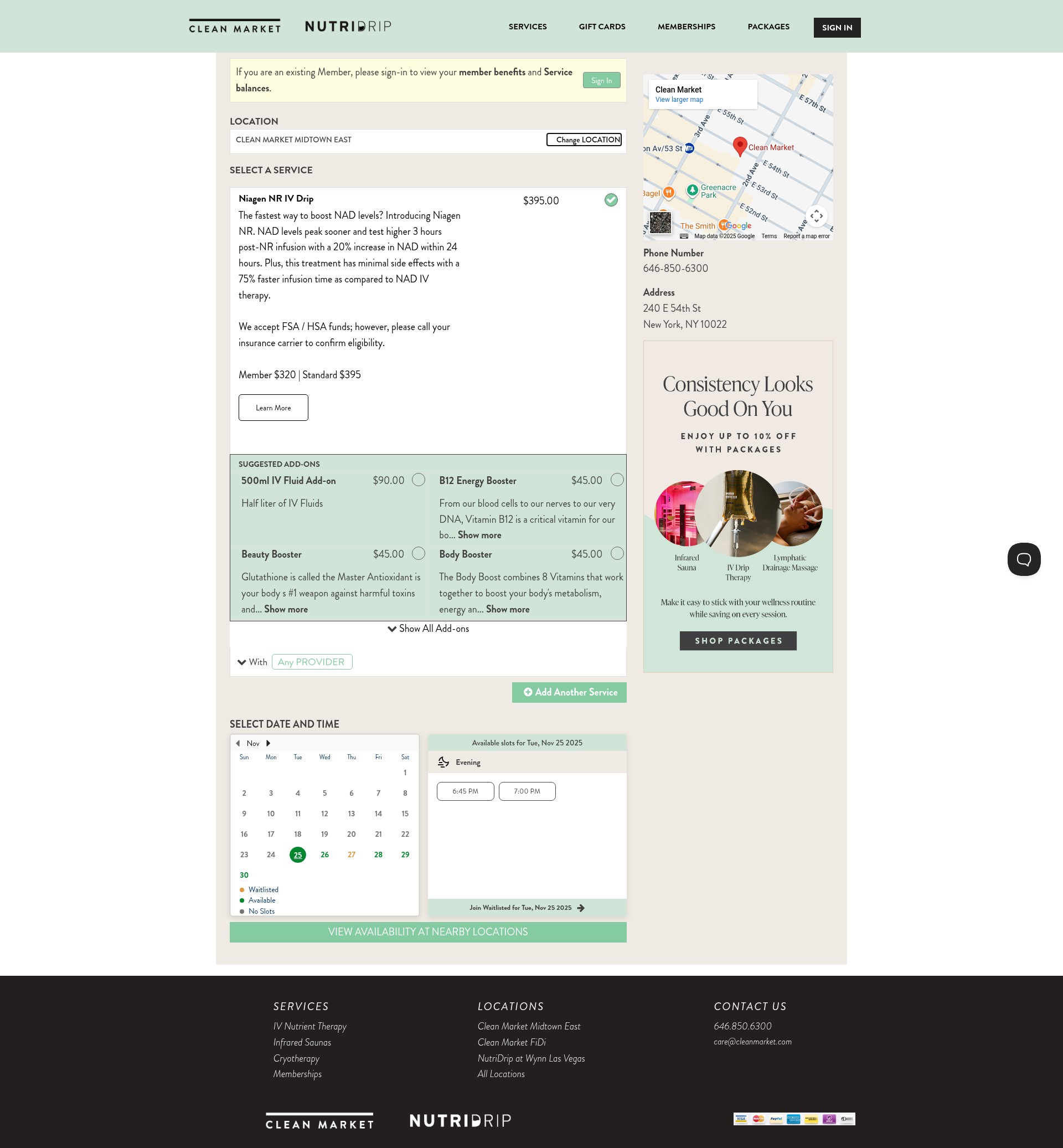
Task: Open the SERVICES menu
Action: (528, 27)
